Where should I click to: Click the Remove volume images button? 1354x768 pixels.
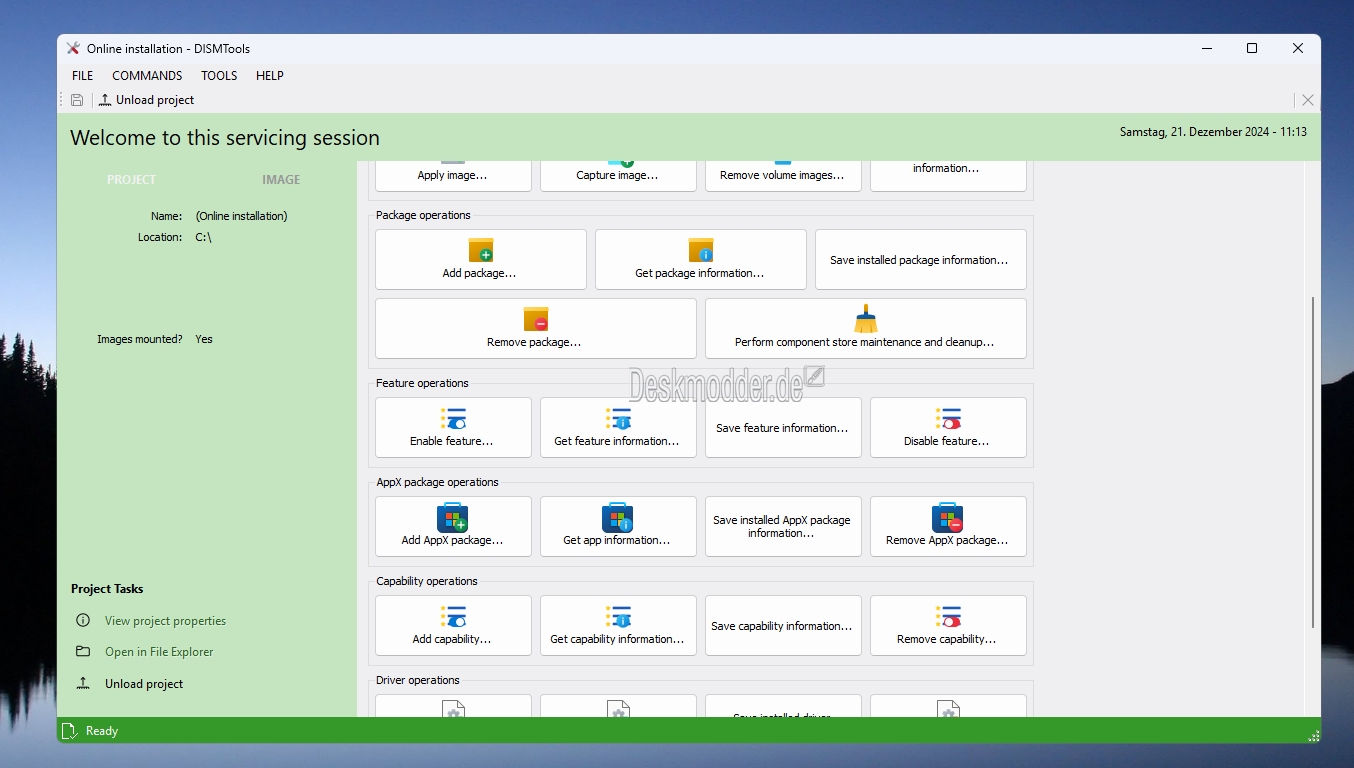point(783,175)
